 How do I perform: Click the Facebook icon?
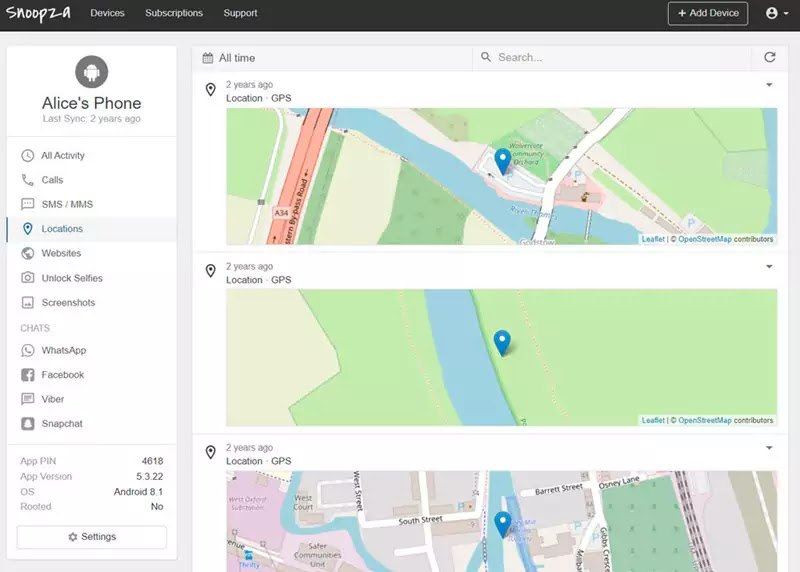pyautogui.click(x=28, y=375)
